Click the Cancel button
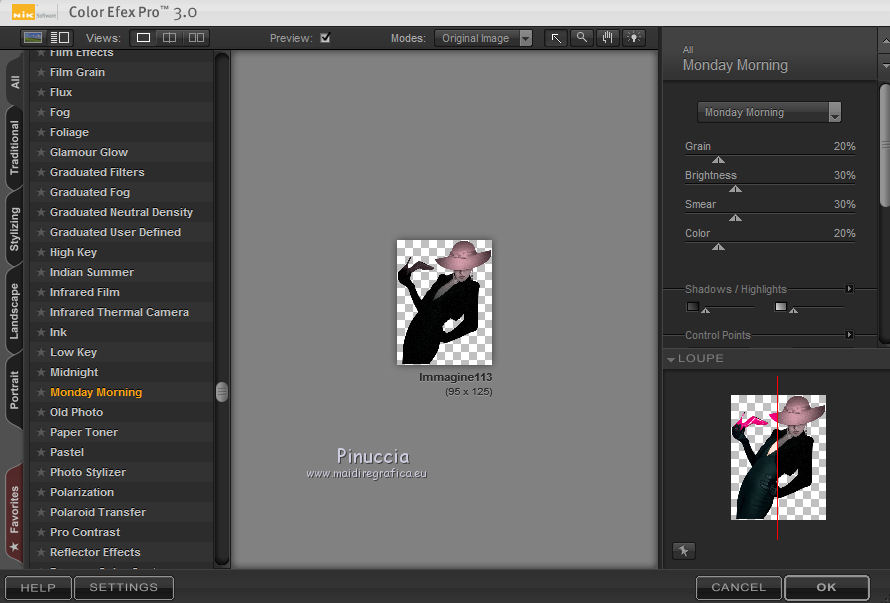The width and height of the screenshot is (890, 603). [x=738, y=588]
